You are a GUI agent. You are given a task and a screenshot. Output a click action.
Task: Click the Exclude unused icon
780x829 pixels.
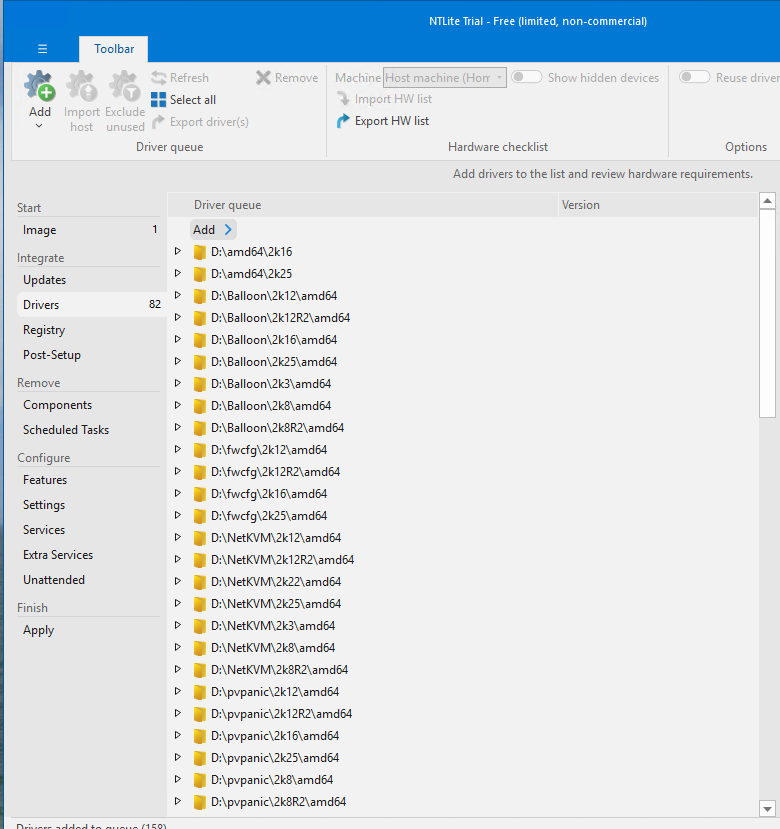click(125, 86)
